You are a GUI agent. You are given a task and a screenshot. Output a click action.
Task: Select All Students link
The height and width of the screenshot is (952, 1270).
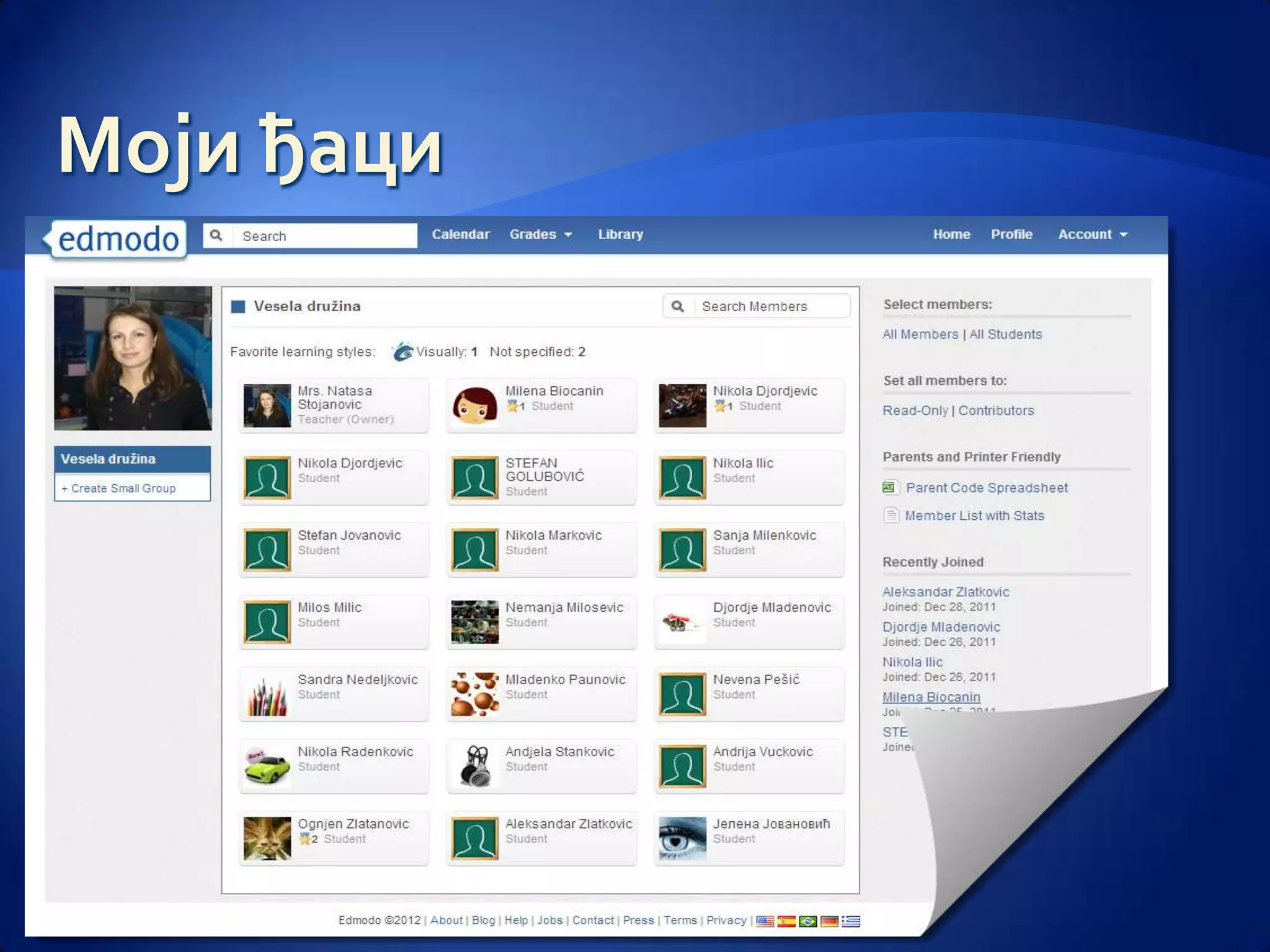(1005, 335)
